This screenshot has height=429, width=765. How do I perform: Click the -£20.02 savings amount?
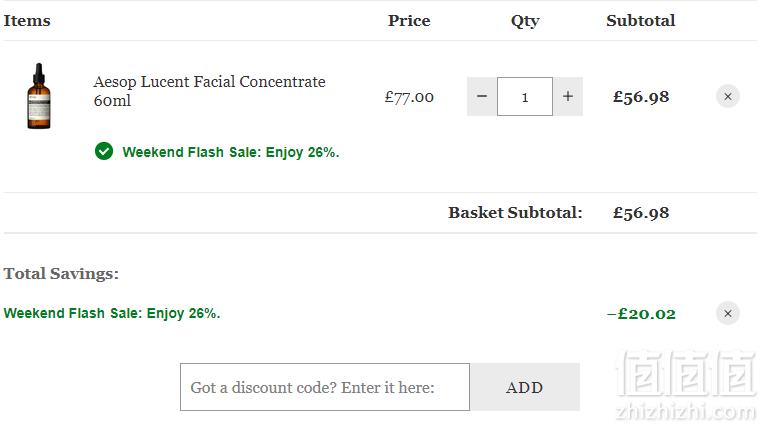pyautogui.click(x=641, y=313)
